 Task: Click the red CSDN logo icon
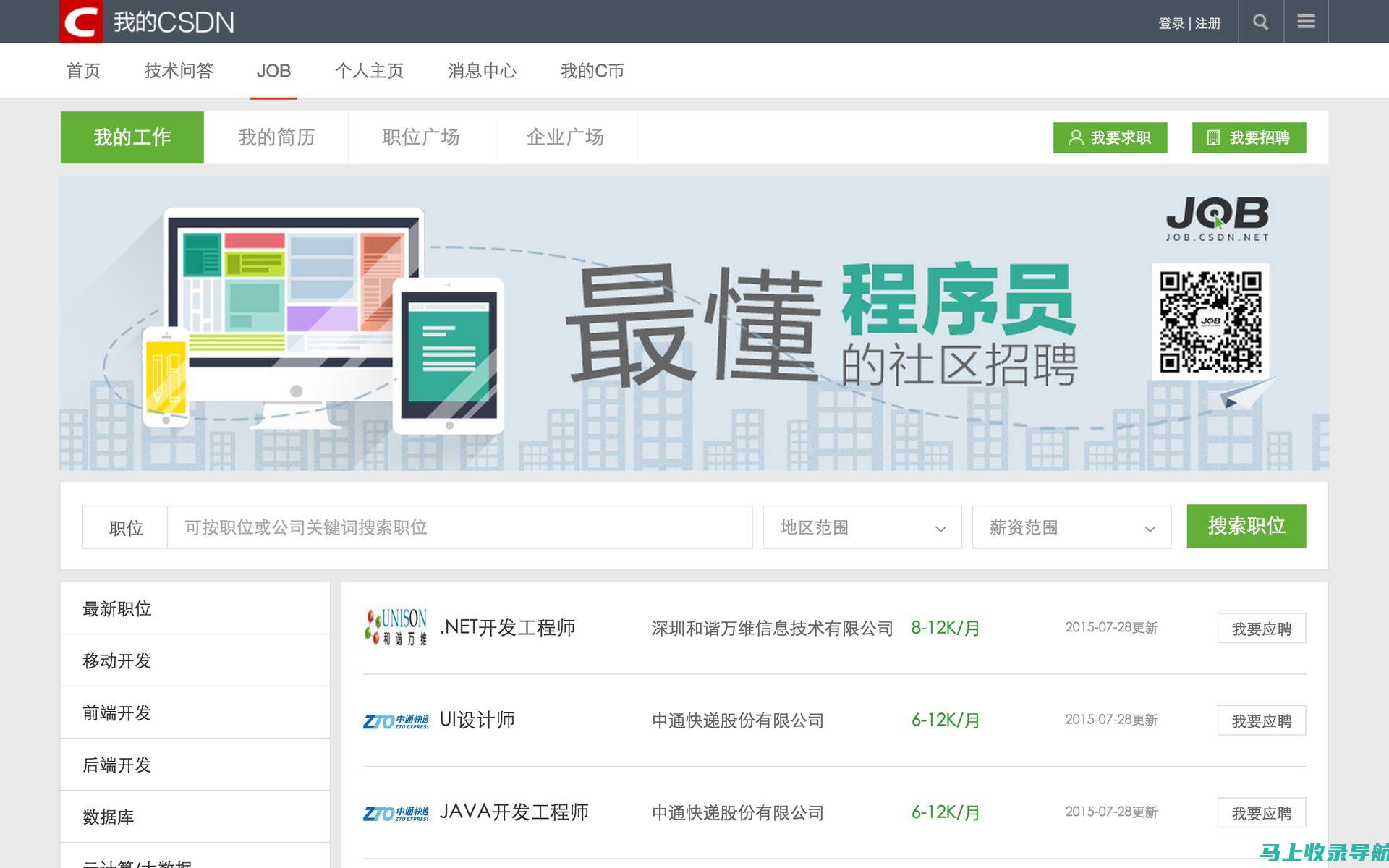pos(81,22)
